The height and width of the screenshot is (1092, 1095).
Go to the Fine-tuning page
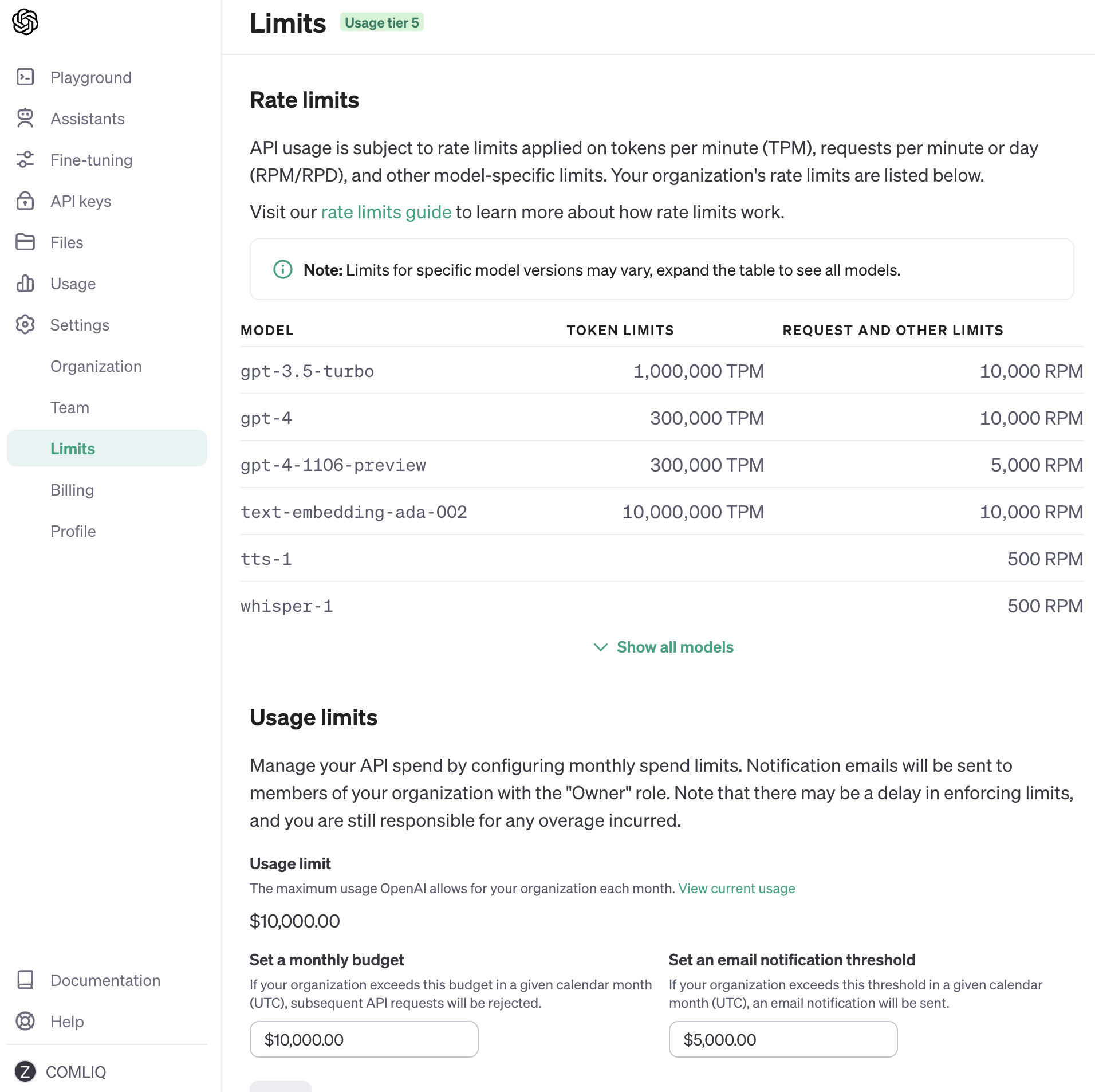click(x=91, y=160)
